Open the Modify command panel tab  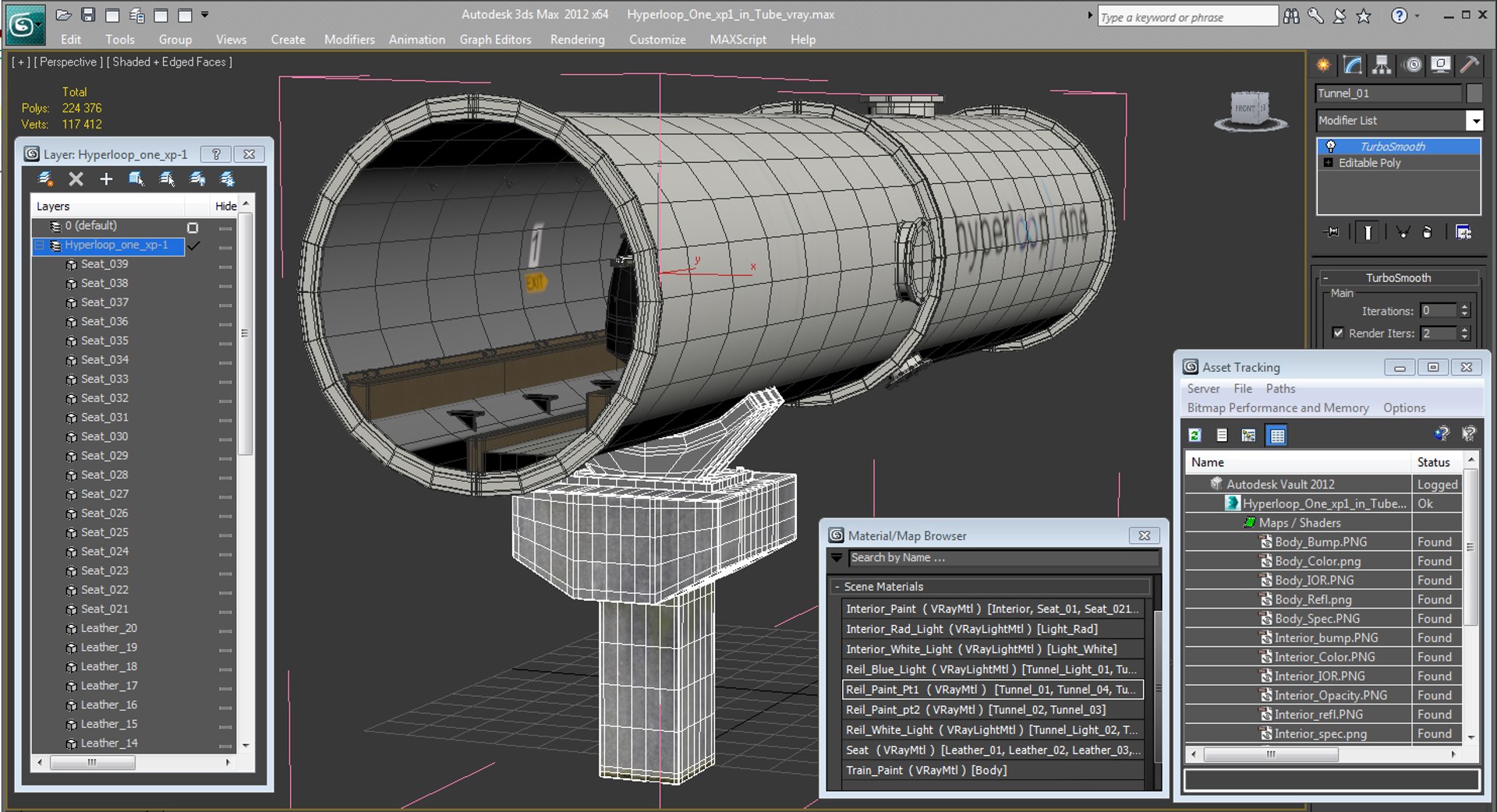point(1353,65)
